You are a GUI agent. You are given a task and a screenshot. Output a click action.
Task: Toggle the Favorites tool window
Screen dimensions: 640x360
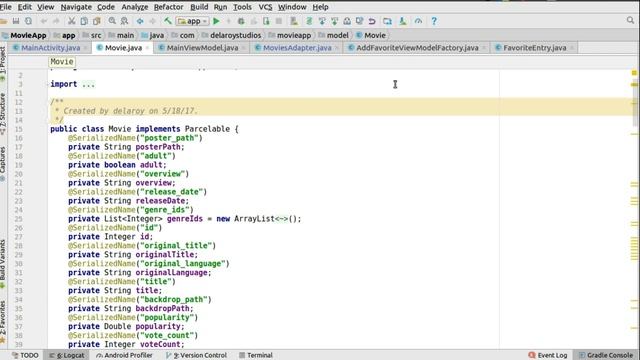(x=3, y=321)
